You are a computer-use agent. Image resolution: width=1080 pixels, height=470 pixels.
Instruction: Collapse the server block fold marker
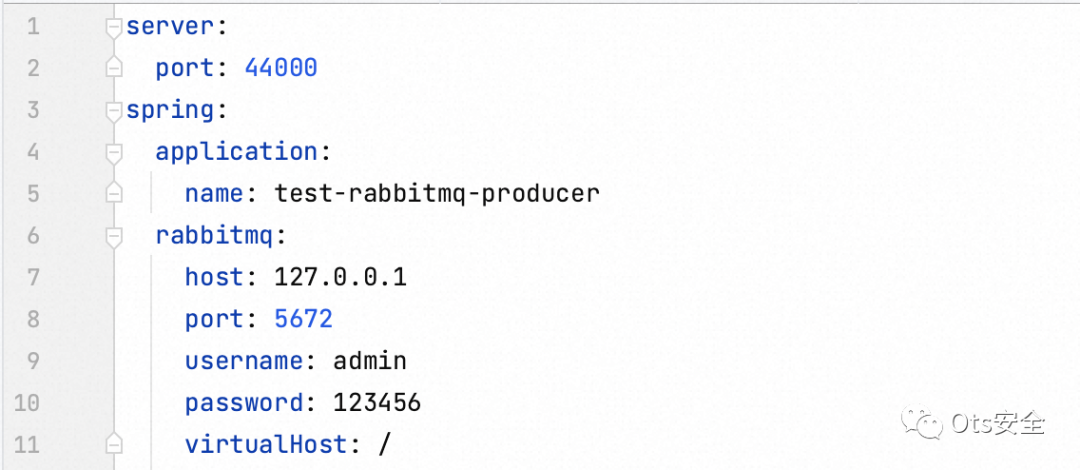pyautogui.click(x=114, y=27)
